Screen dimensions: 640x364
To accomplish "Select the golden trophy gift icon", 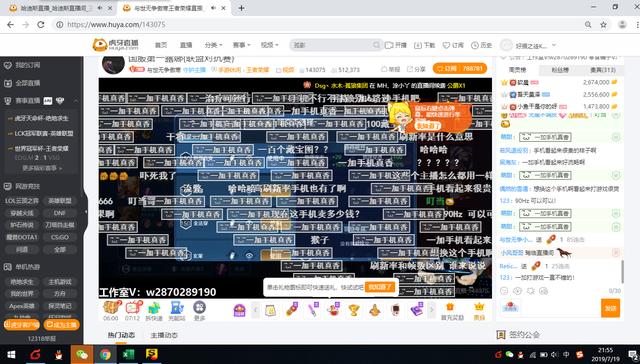I will click(354, 310).
